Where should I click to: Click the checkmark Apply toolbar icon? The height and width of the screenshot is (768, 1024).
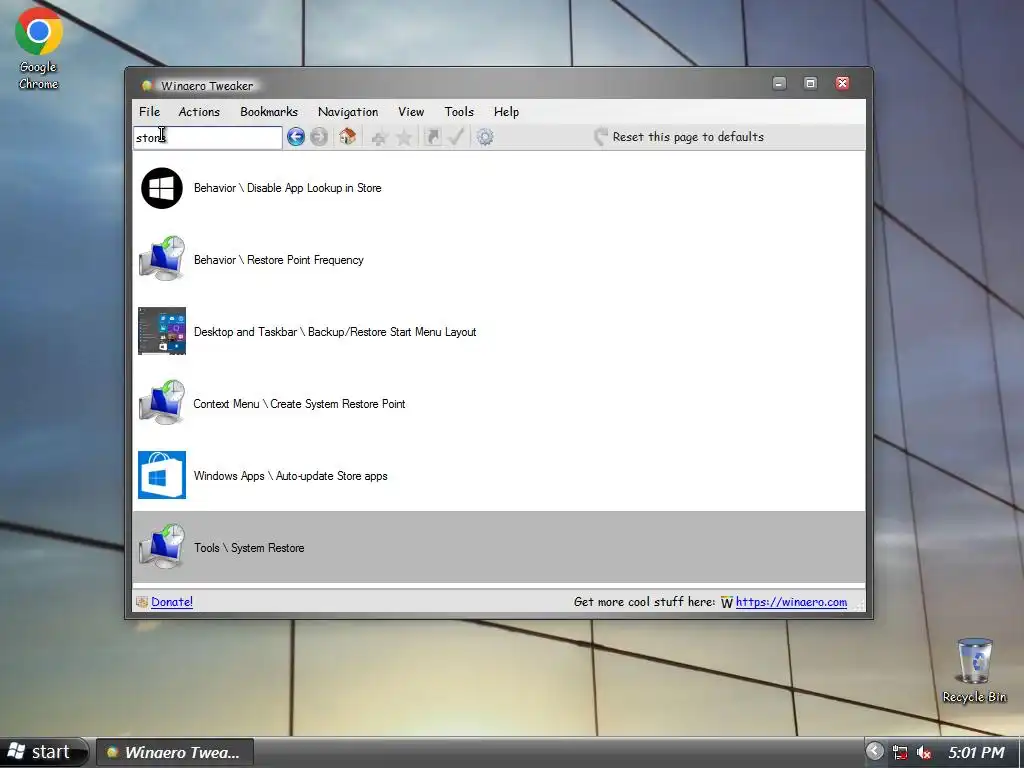(x=456, y=136)
